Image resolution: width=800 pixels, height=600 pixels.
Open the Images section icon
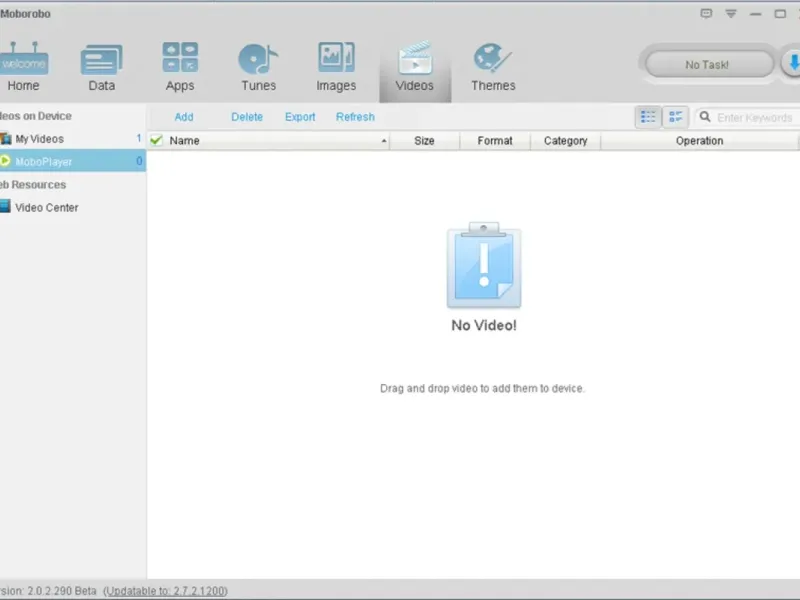coord(336,57)
